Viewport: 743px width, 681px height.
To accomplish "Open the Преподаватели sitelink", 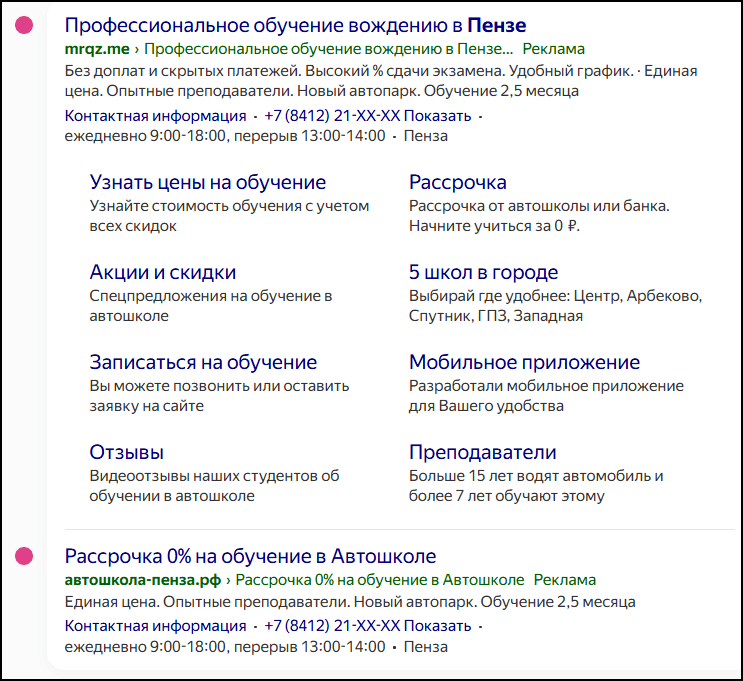I will [x=483, y=452].
